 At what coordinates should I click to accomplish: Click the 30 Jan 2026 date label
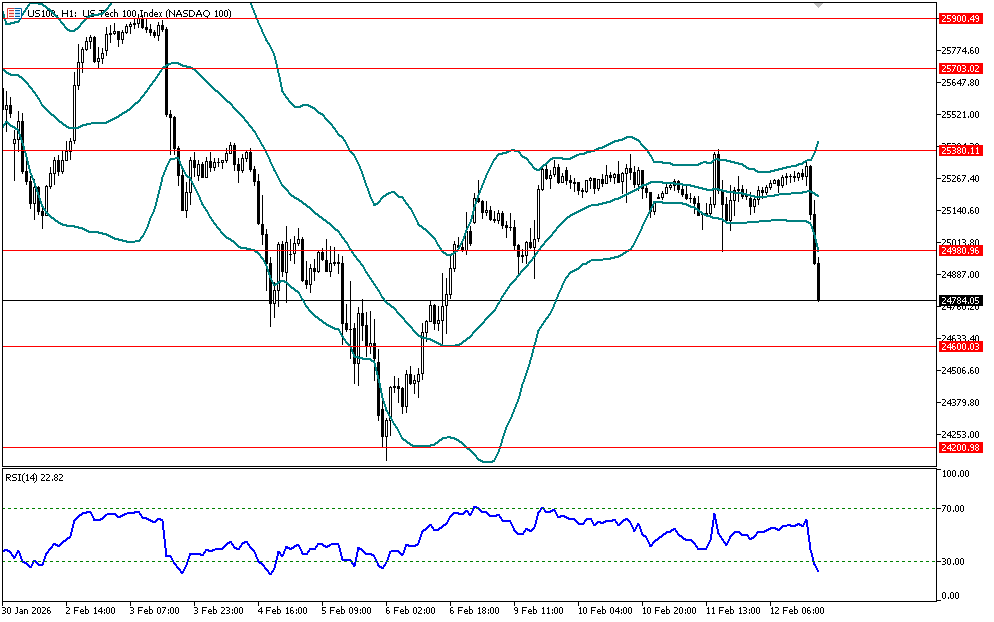(27, 609)
